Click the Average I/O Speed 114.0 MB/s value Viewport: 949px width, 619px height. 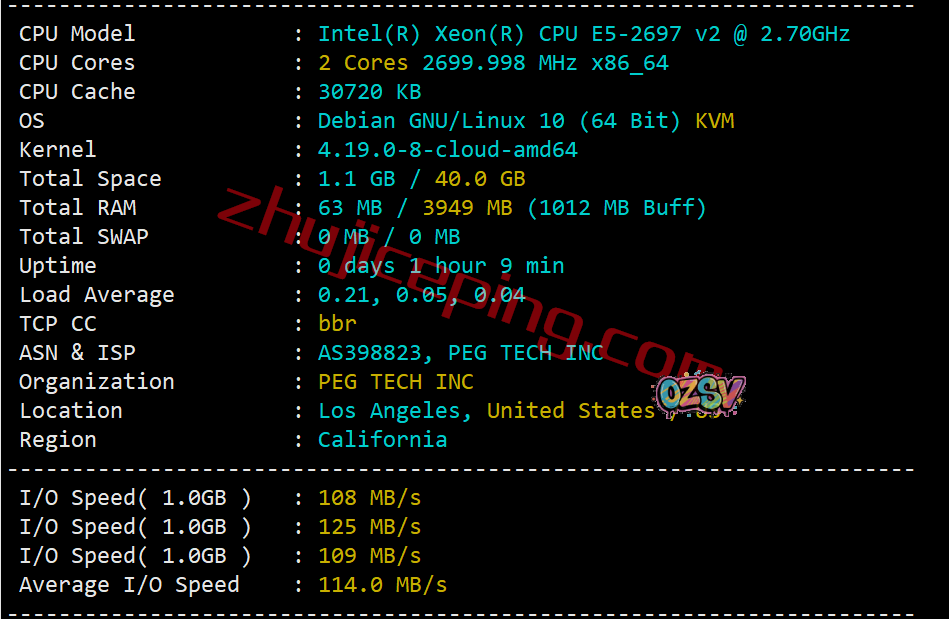coord(383,585)
